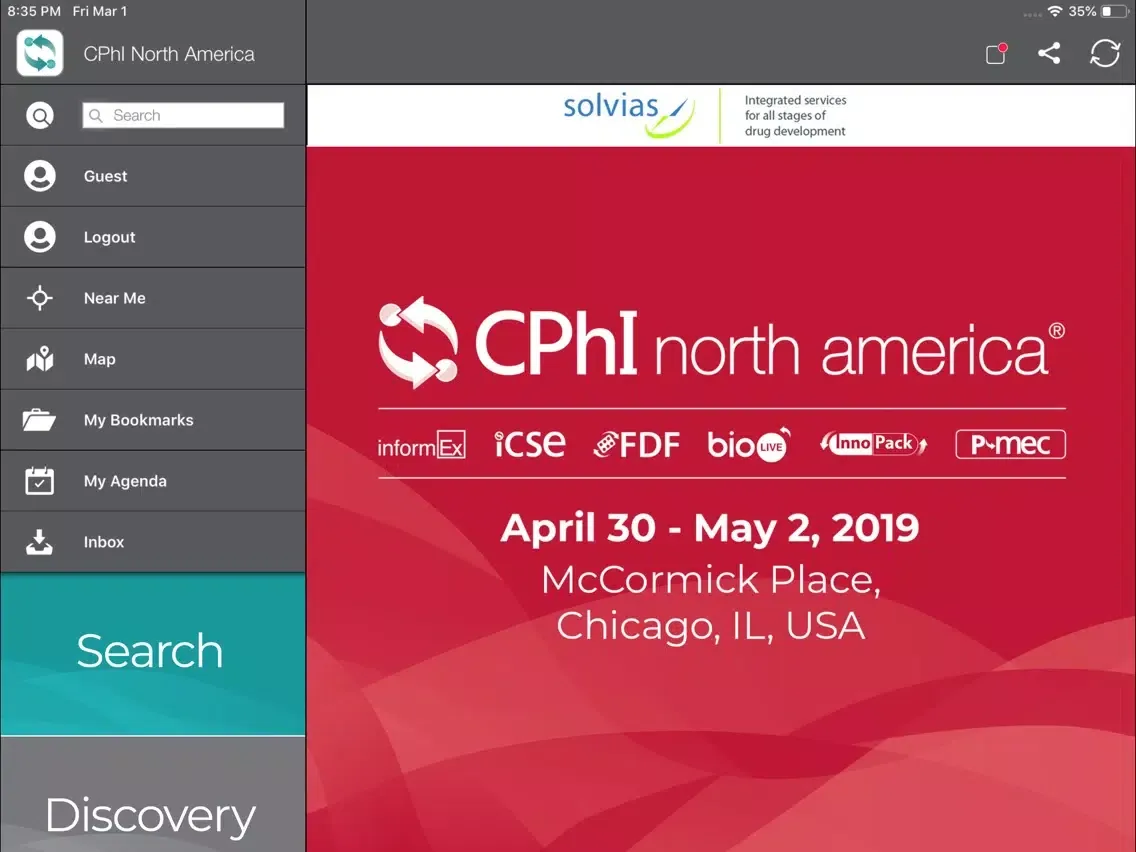Open My Bookmarks
The height and width of the screenshot is (852, 1136).
[x=153, y=419]
